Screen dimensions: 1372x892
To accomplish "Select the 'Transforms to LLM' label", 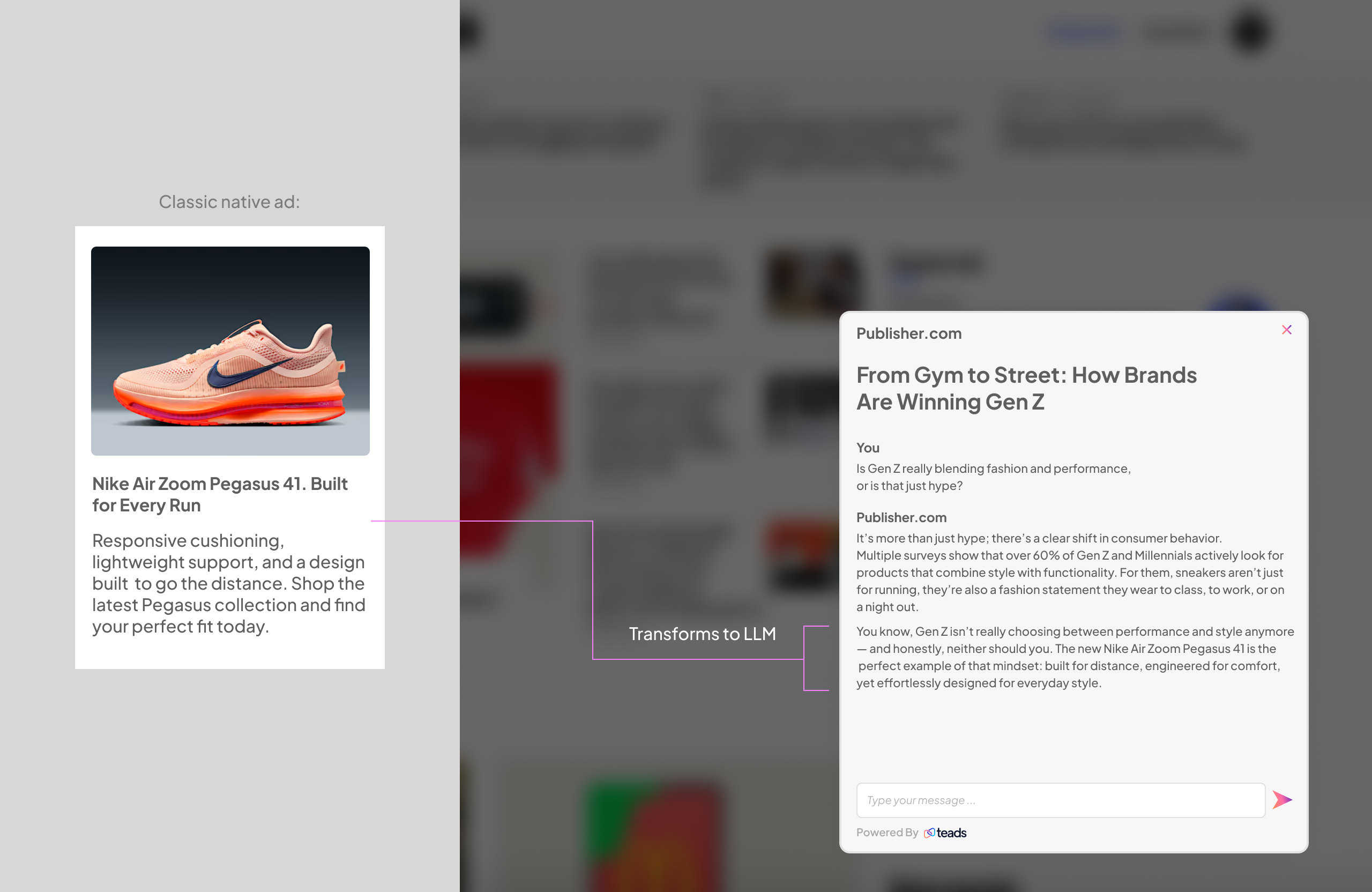I will (x=702, y=633).
